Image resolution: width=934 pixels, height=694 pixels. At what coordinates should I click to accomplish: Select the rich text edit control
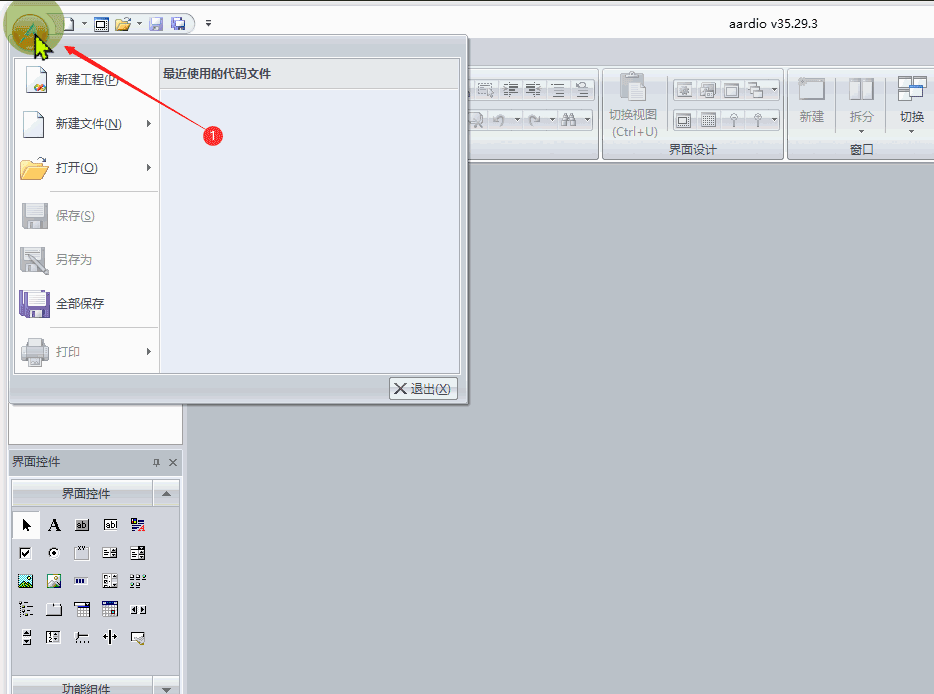pyautogui.click(x=138, y=525)
